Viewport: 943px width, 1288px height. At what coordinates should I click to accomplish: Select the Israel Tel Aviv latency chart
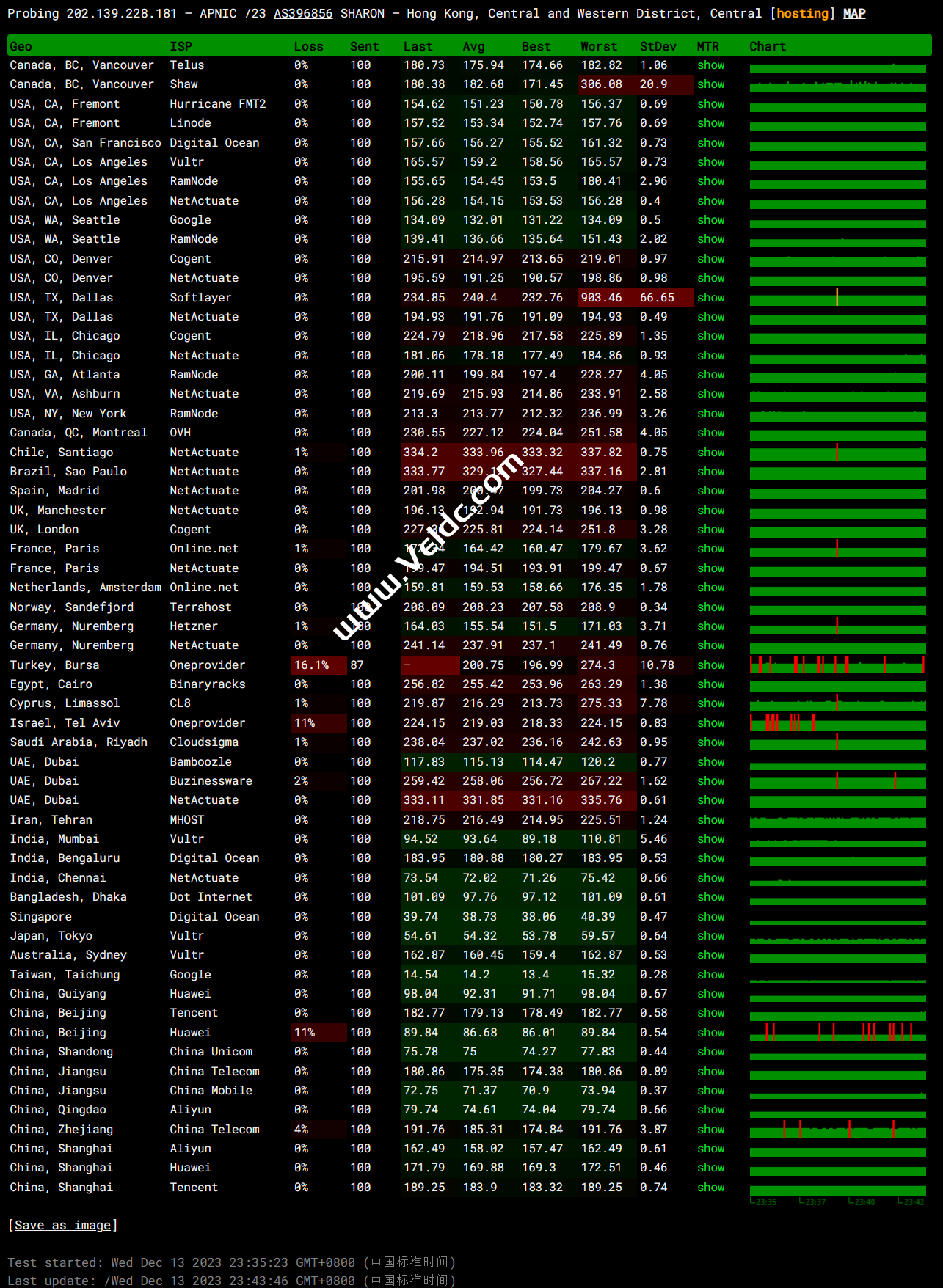837,723
